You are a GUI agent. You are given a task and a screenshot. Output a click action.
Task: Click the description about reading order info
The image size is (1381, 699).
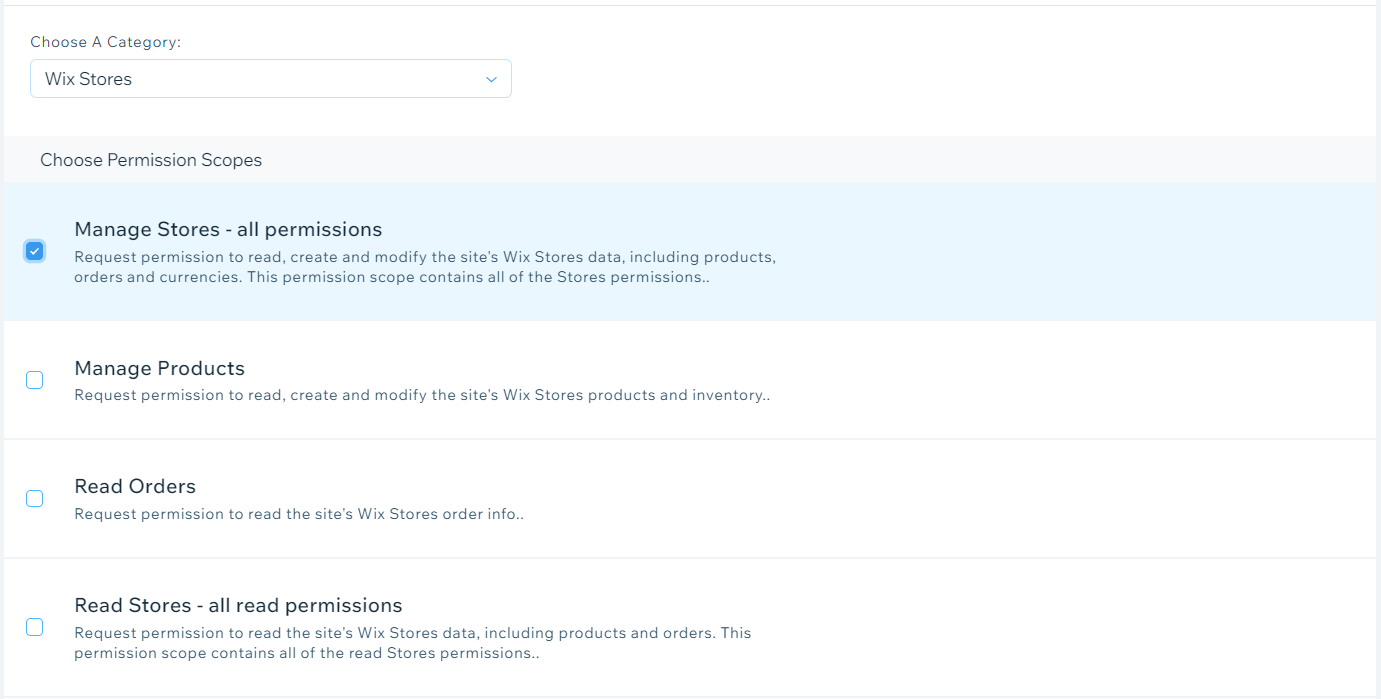tap(299, 514)
